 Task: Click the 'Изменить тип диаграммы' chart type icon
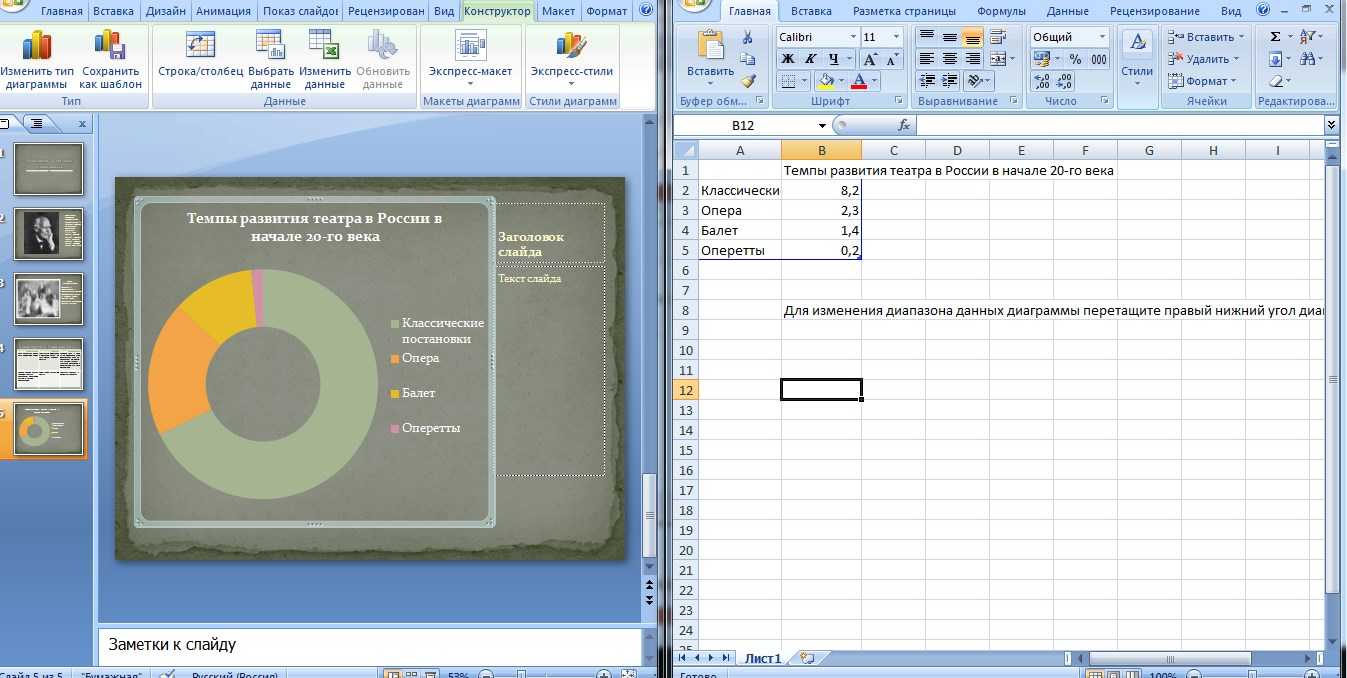[x=37, y=47]
